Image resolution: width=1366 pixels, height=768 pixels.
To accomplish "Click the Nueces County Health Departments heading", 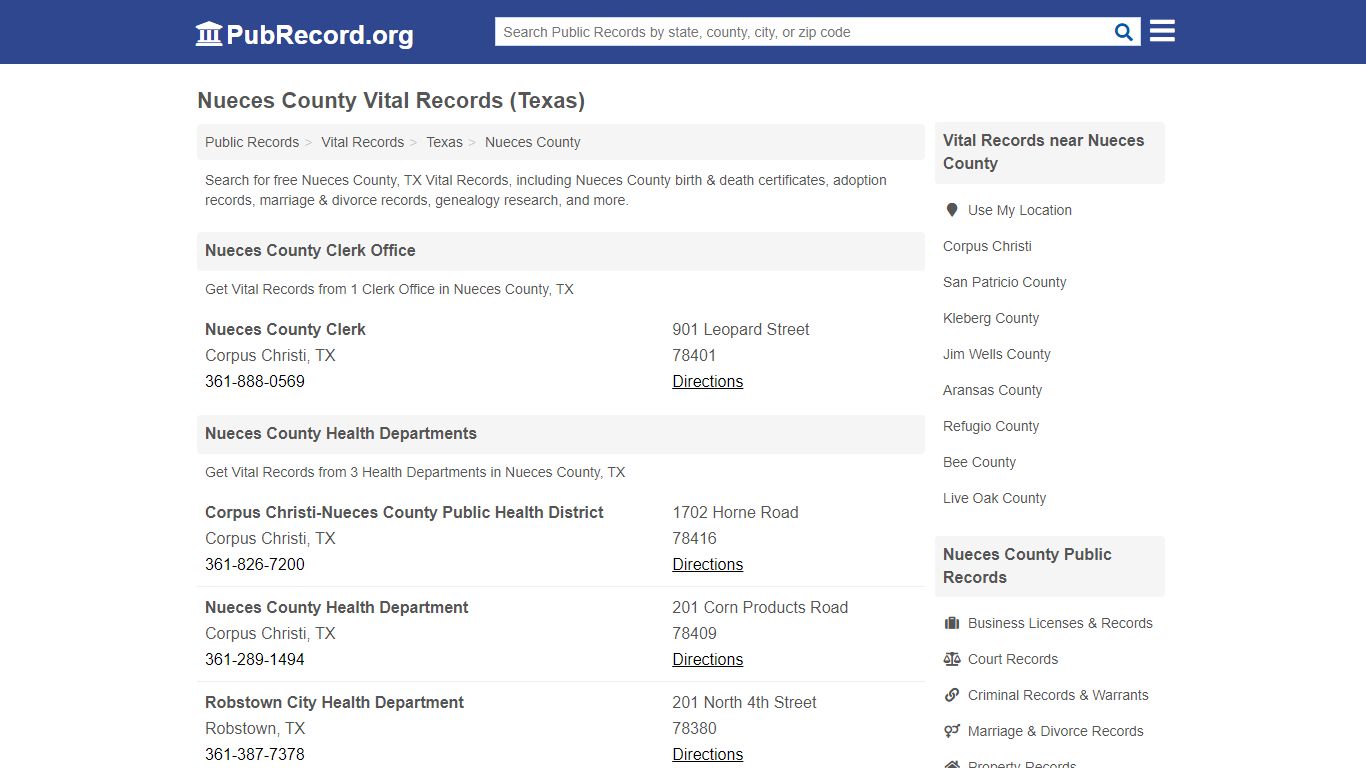I will pos(340,433).
